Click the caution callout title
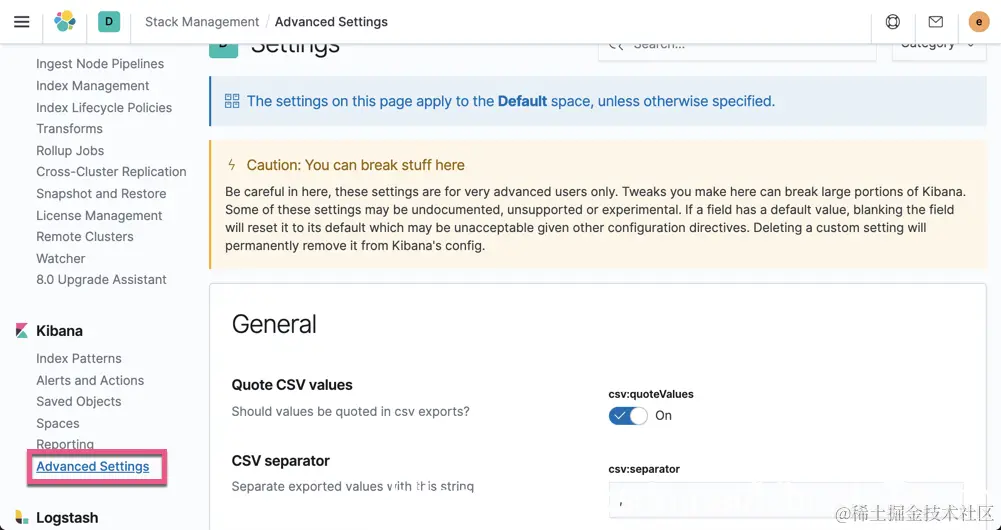 pyautogui.click(x=356, y=165)
